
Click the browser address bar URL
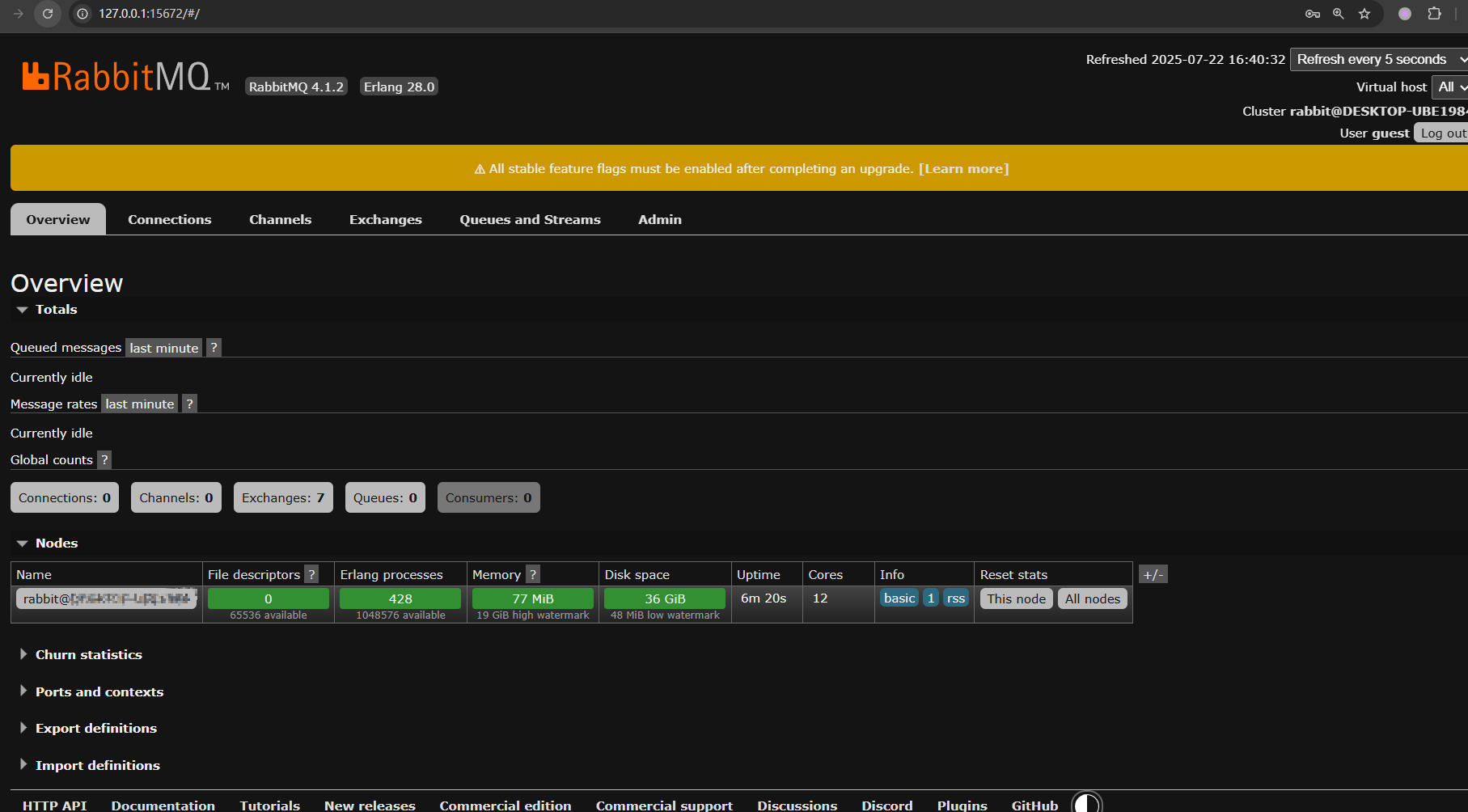point(149,14)
